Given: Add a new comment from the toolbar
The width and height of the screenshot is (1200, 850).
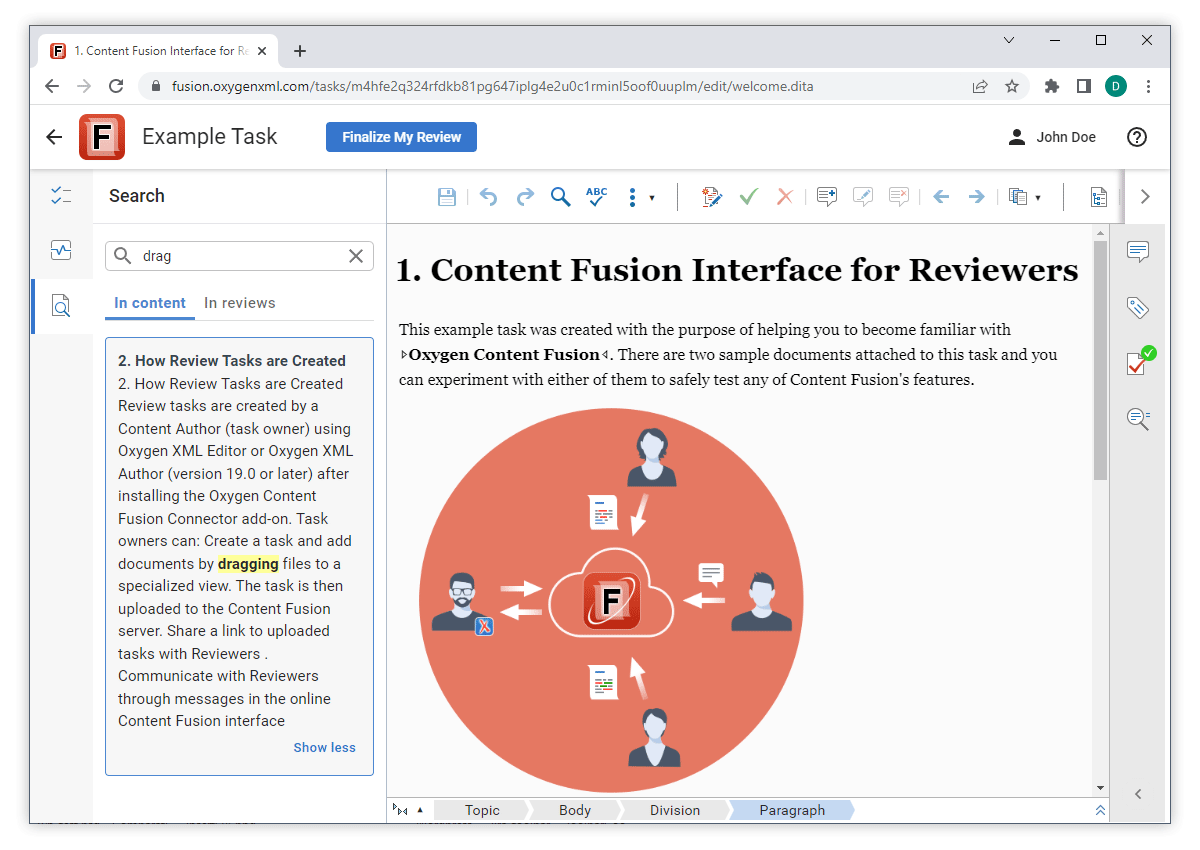Looking at the screenshot, I should (x=827, y=197).
